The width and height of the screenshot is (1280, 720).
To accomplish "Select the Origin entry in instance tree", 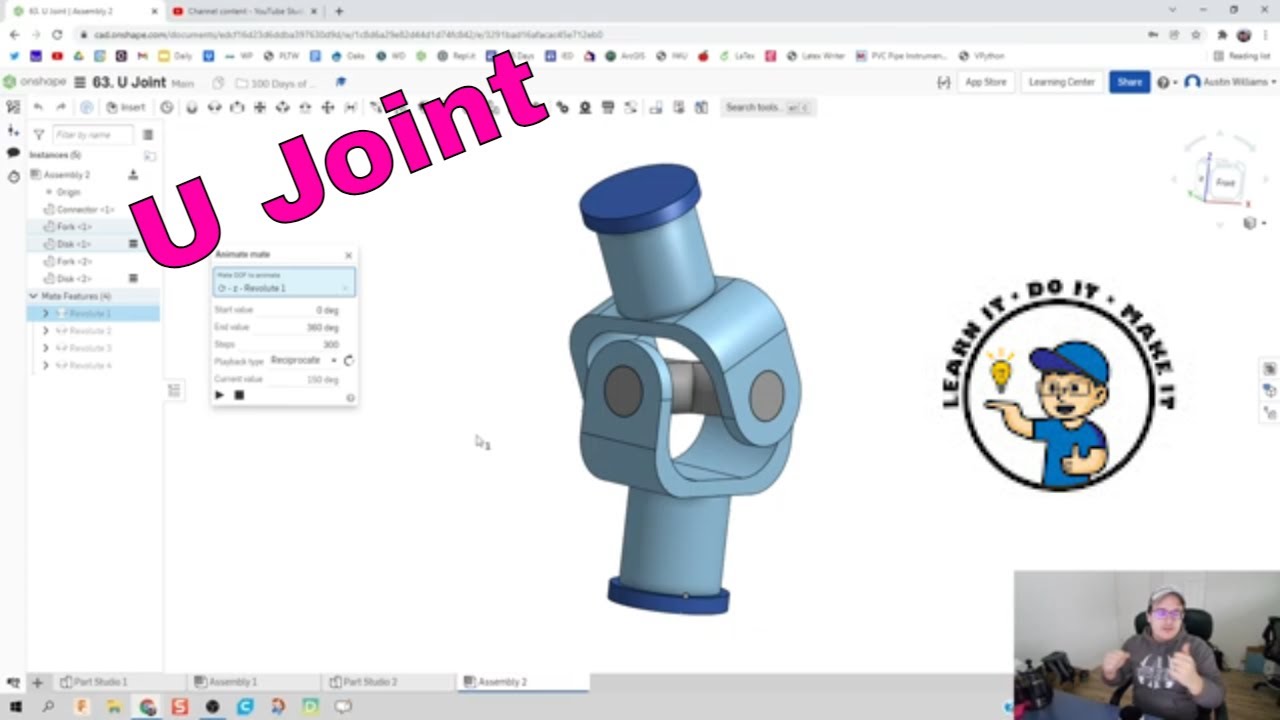I will pos(68,192).
